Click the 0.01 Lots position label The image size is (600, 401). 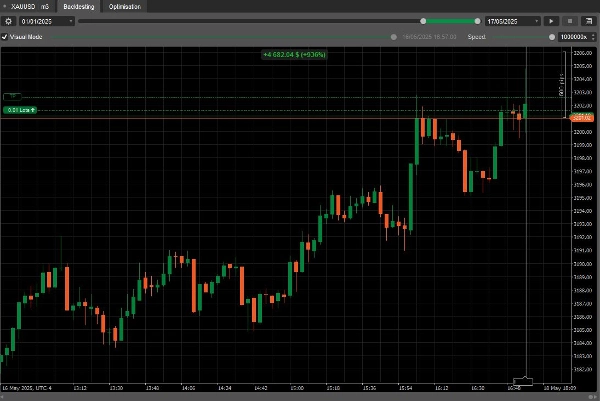pos(20,109)
